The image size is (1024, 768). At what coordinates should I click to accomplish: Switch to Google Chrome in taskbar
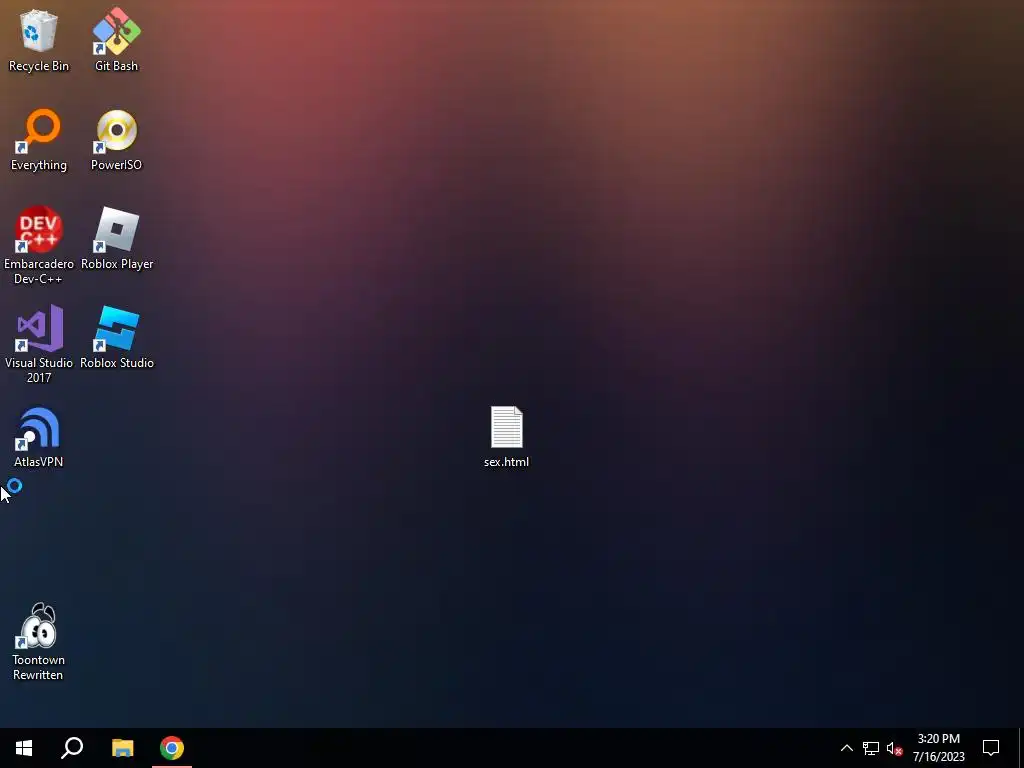172,748
